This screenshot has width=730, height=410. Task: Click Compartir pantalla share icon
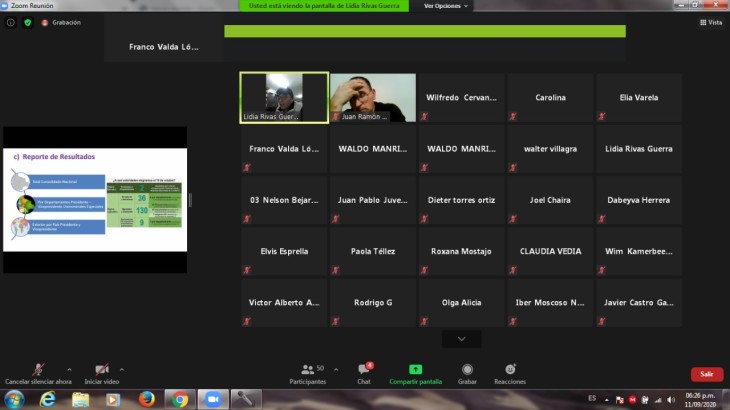click(x=415, y=370)
